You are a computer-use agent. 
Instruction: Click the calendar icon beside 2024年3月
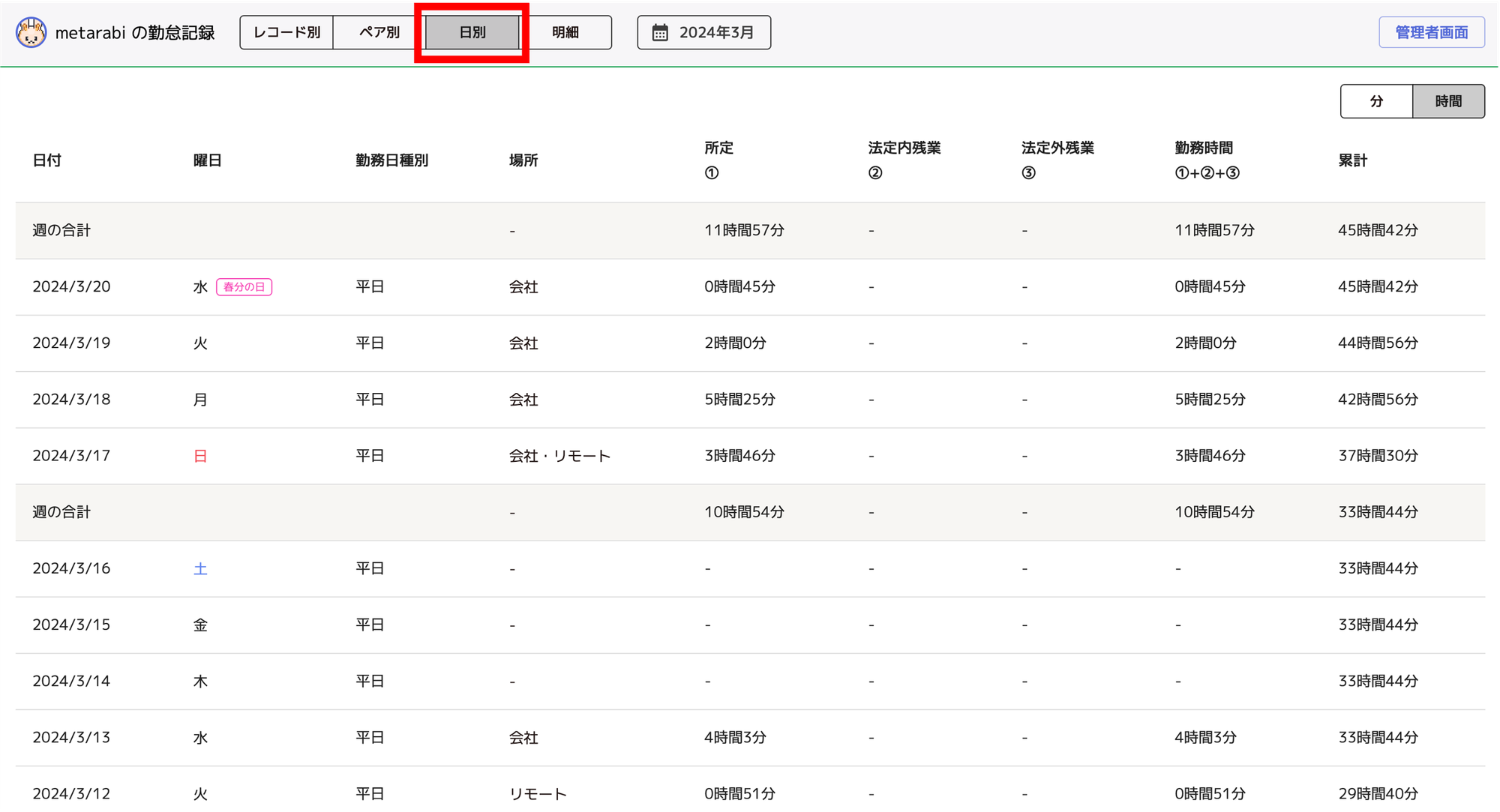pyautogui.click(x=660, y=32)
